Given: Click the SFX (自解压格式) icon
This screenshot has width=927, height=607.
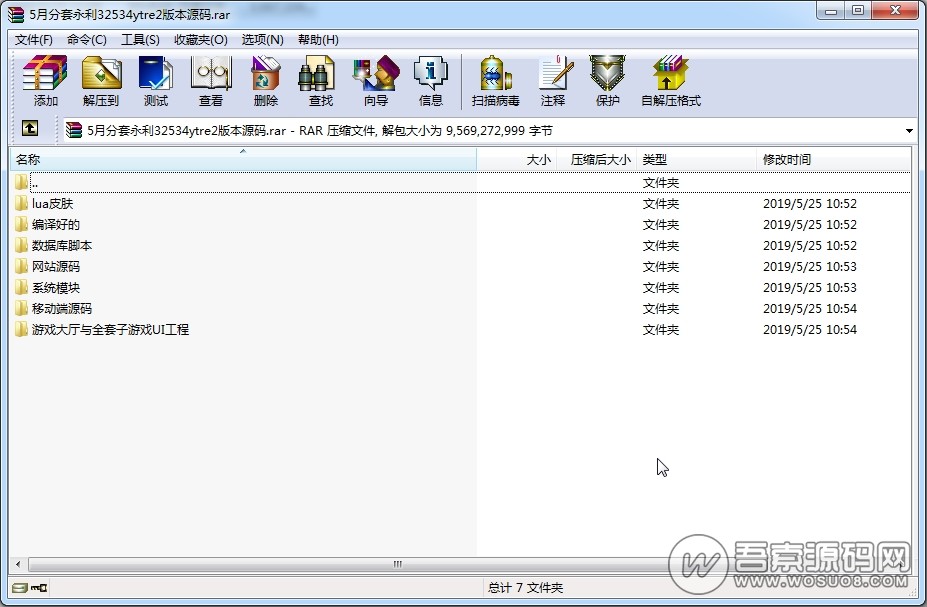Looking at the screenshot, I should coord(671,80).
